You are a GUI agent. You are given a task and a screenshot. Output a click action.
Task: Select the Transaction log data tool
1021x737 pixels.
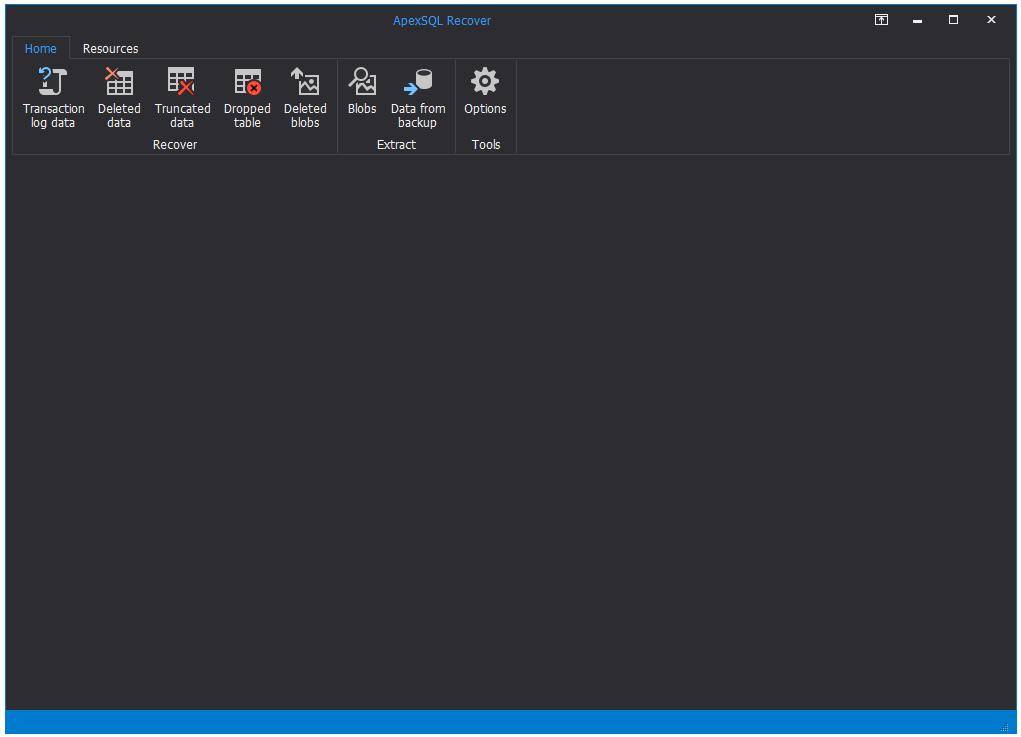tap(53, 95)
